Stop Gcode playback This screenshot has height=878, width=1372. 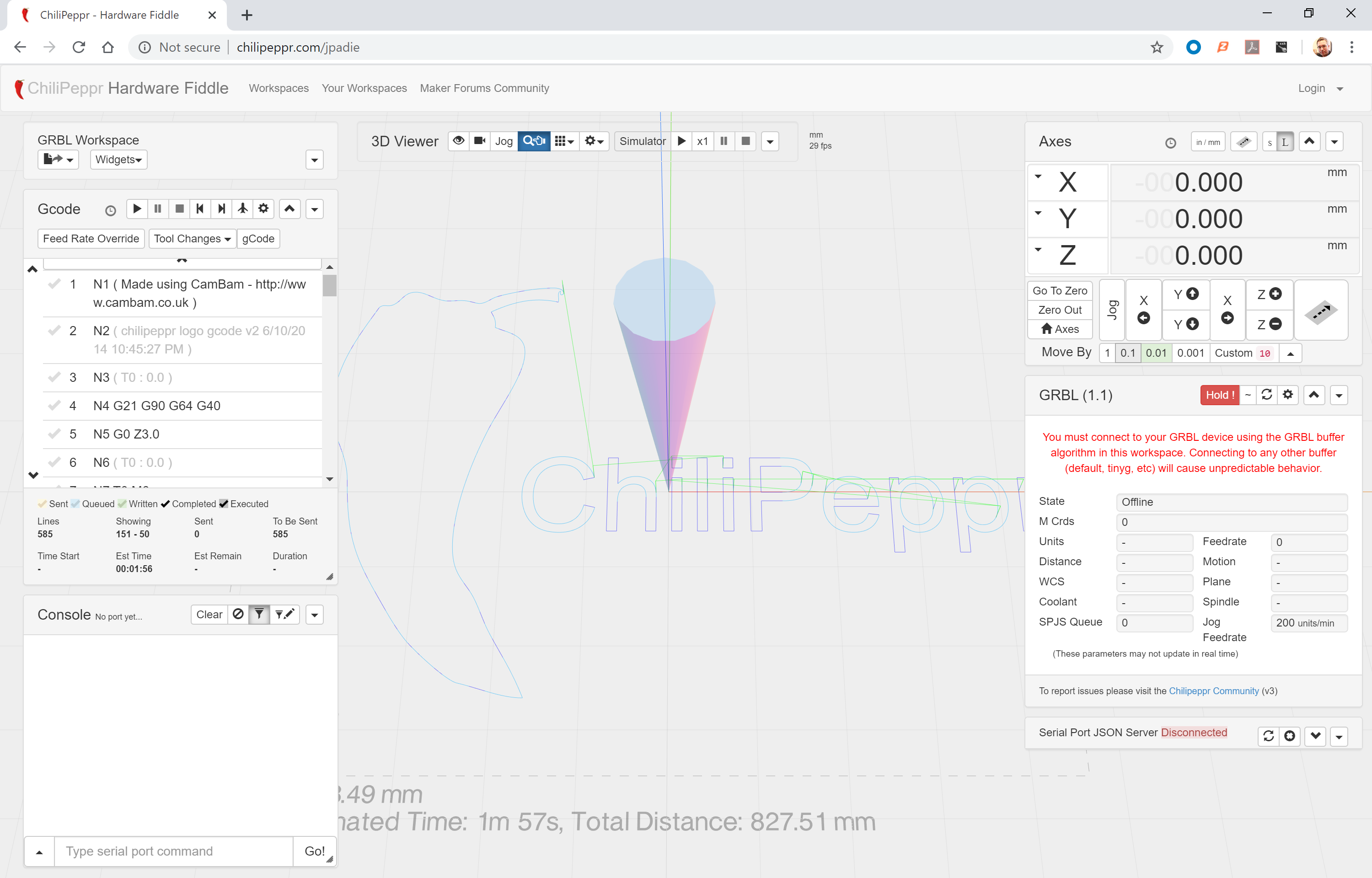coord(180,209)
